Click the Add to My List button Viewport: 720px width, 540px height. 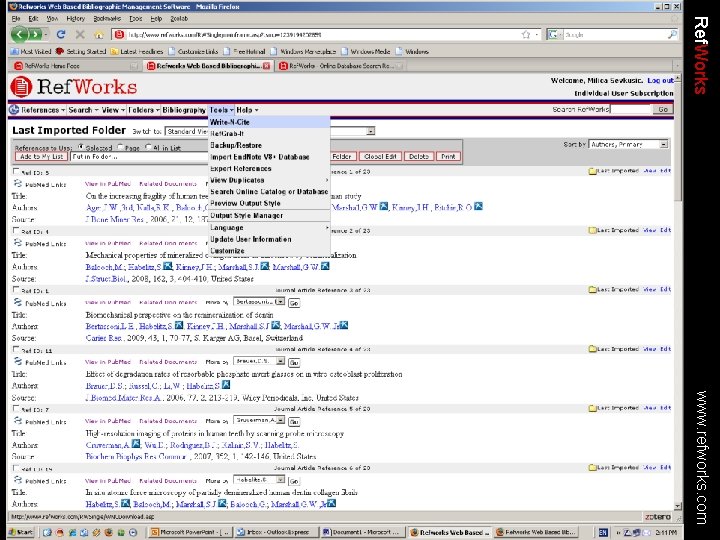41,157
